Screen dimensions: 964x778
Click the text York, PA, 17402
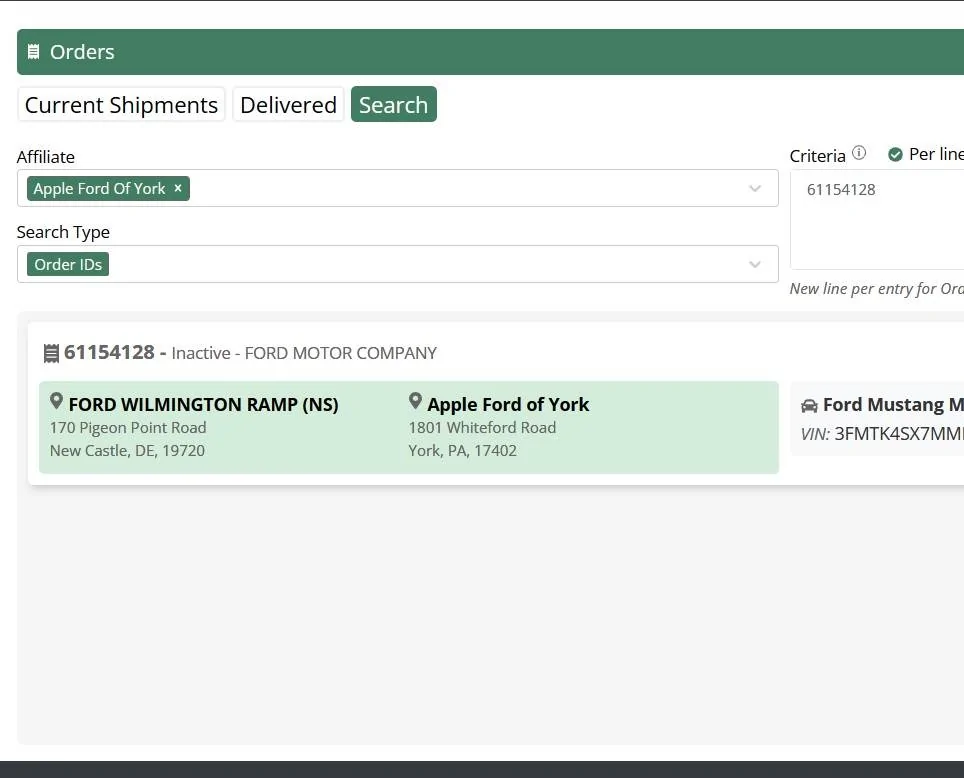pyautogui.click(x=462, y=451)
